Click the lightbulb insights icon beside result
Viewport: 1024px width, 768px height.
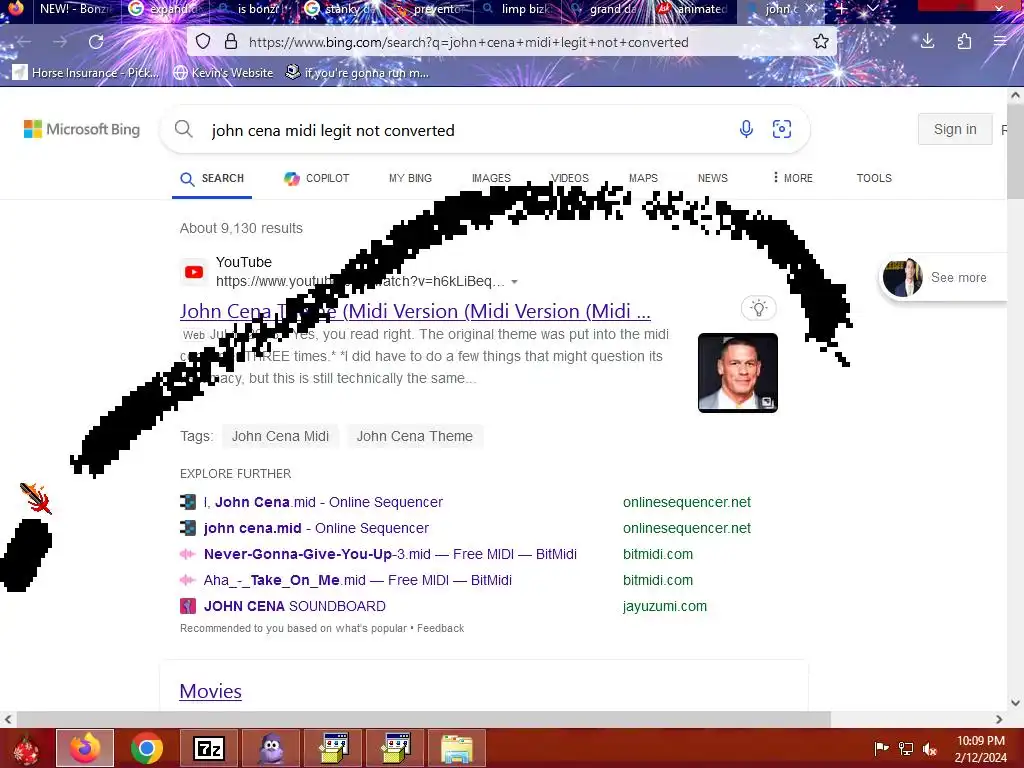(x=758, y=308)
